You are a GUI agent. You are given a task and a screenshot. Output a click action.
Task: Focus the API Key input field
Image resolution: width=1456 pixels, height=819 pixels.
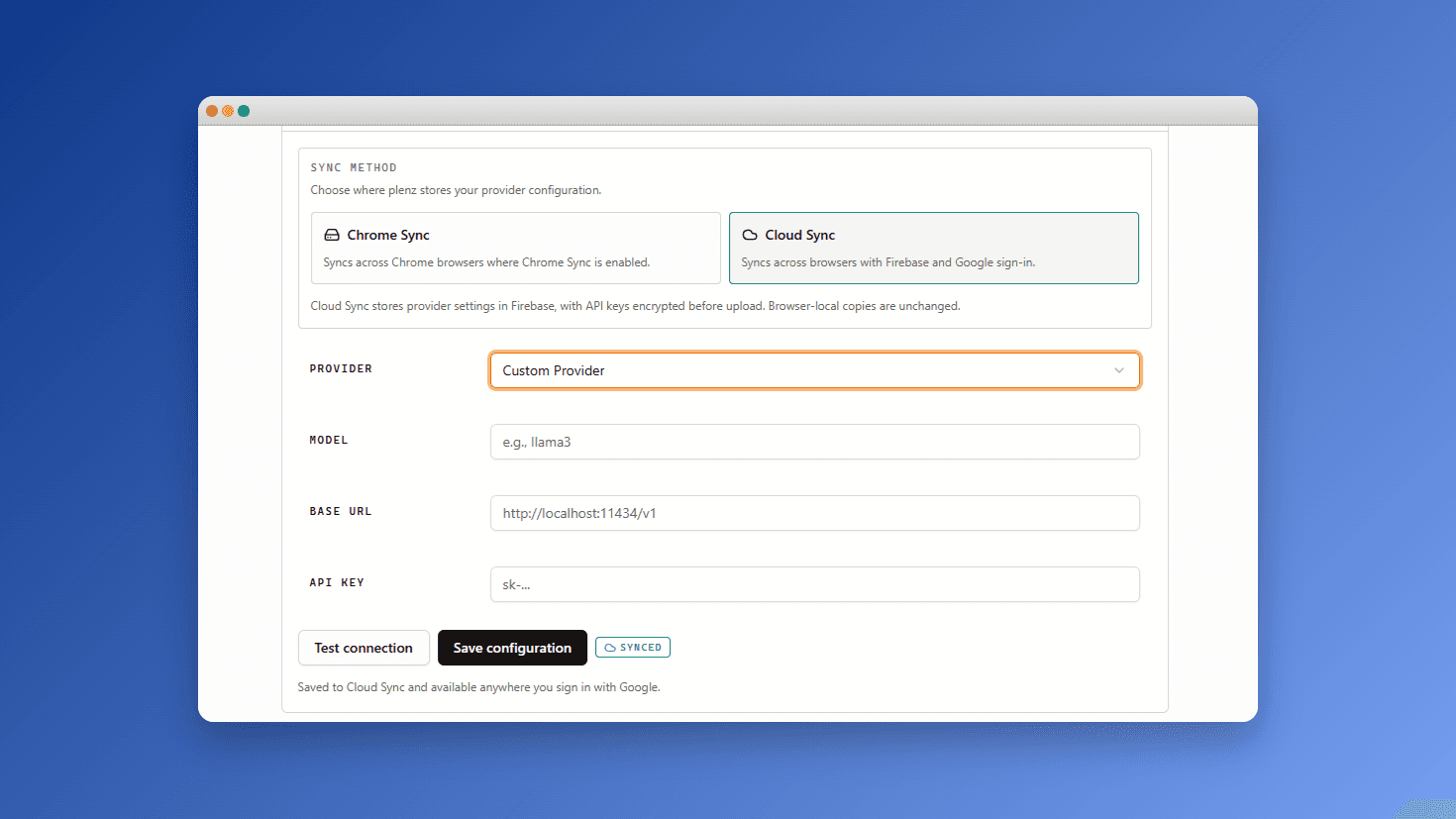coord(815,584)
